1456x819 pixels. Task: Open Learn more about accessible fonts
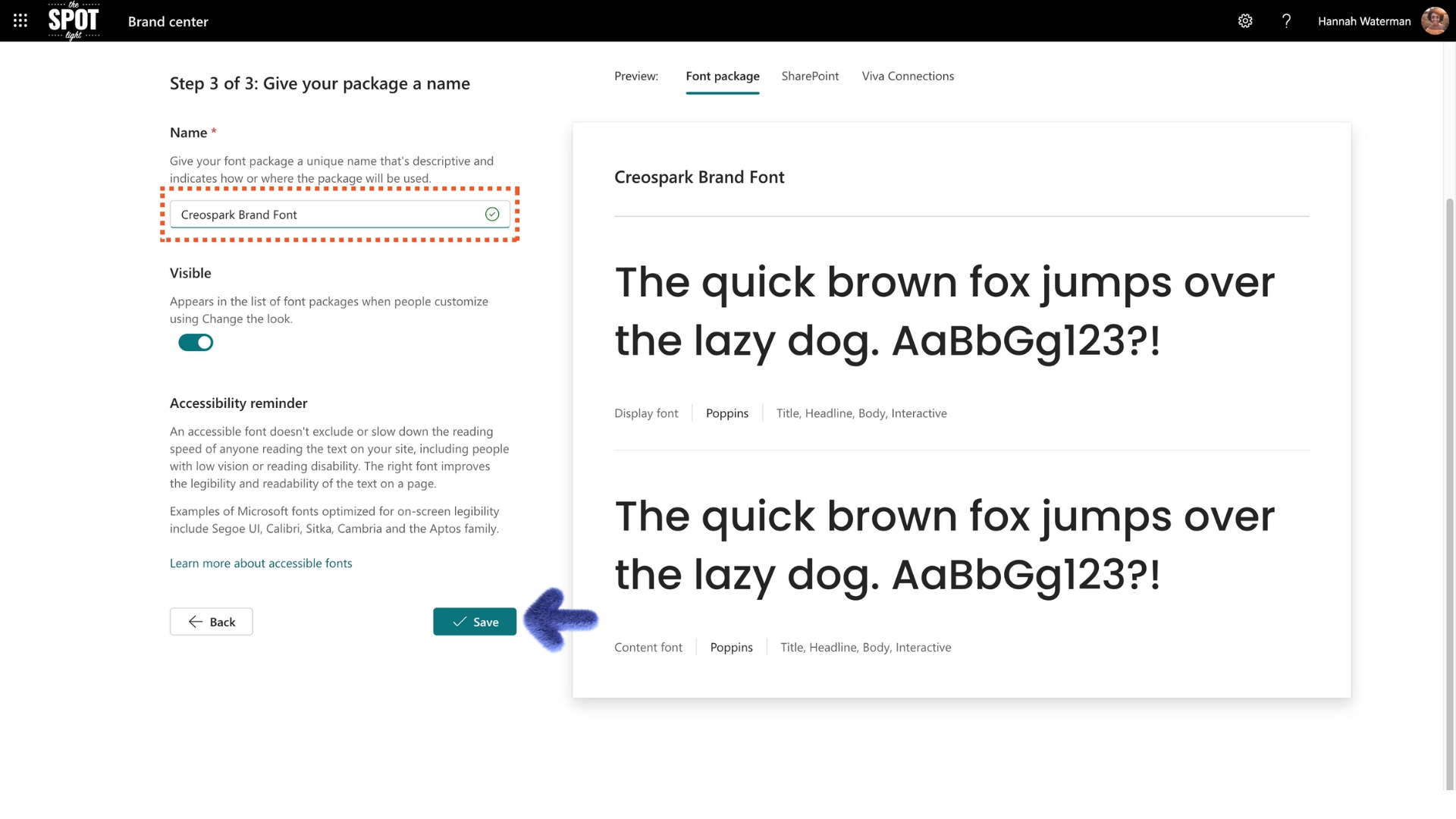pyautogui.click(x=261, y=563)
